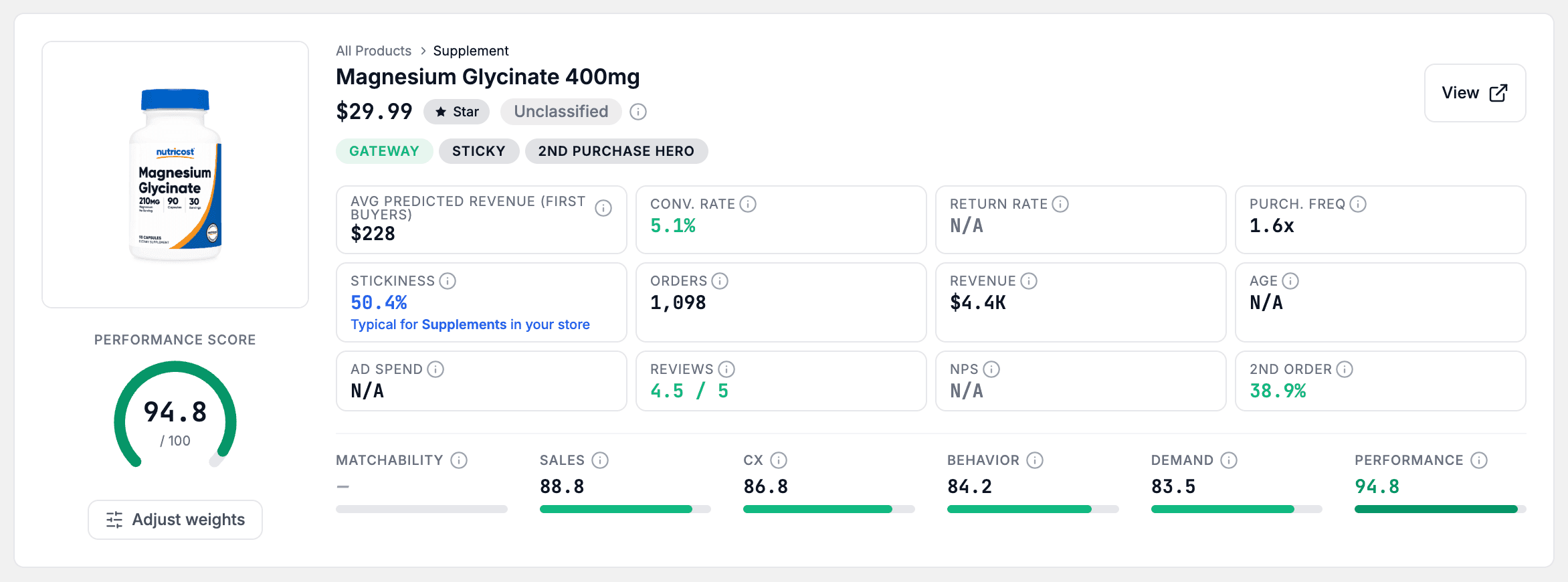Go to All Products breadcrumb
Screen dimensions: 1568x582
(x=374, y=51)
